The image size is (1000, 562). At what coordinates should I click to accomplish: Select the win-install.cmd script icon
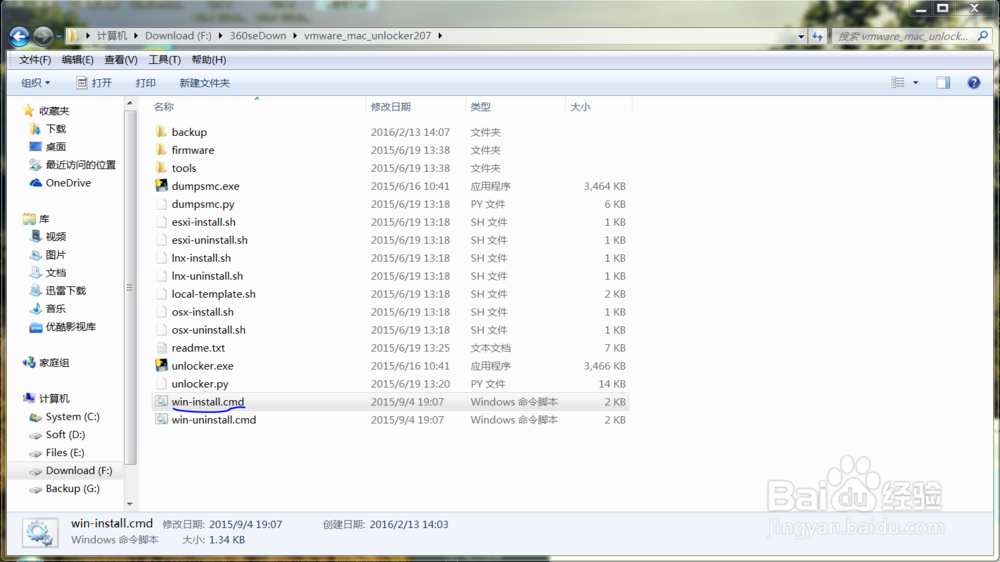[161, 401]
